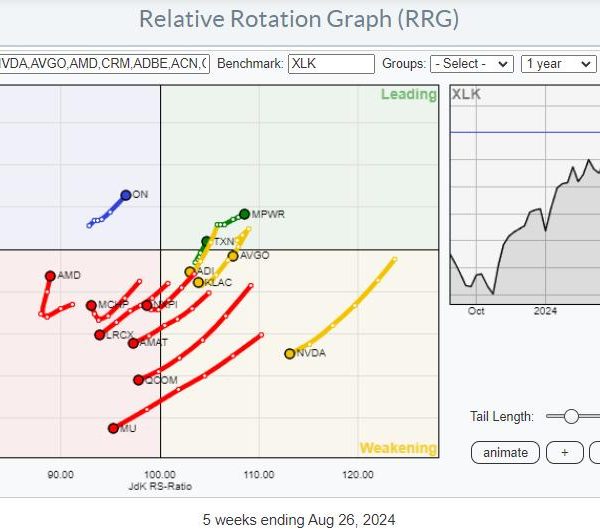Click the 90.00 axis value
This screenshot has width=600, height=529.
60,475
